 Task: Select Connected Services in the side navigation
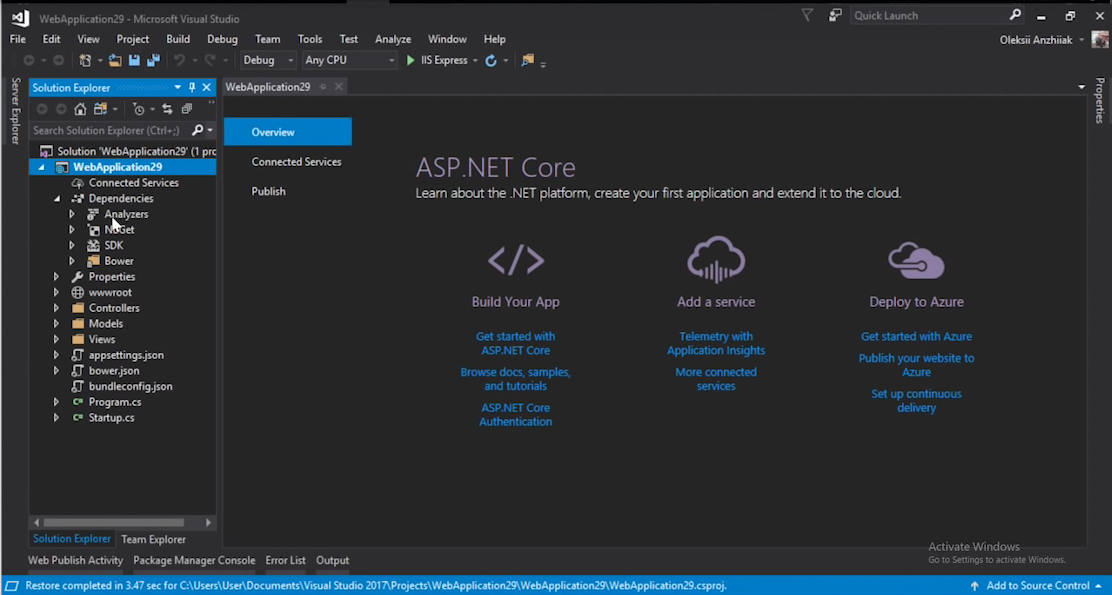point(296,162)
